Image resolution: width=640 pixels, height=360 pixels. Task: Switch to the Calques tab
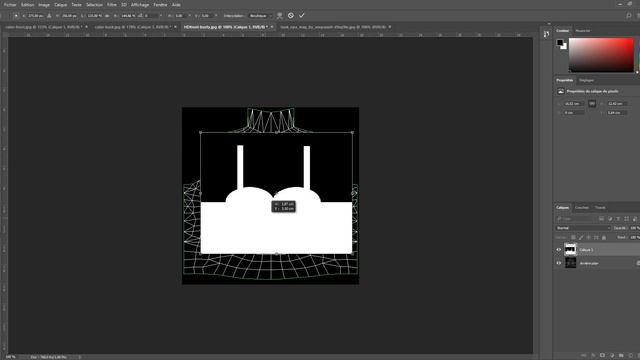click(x=562, y=207)
